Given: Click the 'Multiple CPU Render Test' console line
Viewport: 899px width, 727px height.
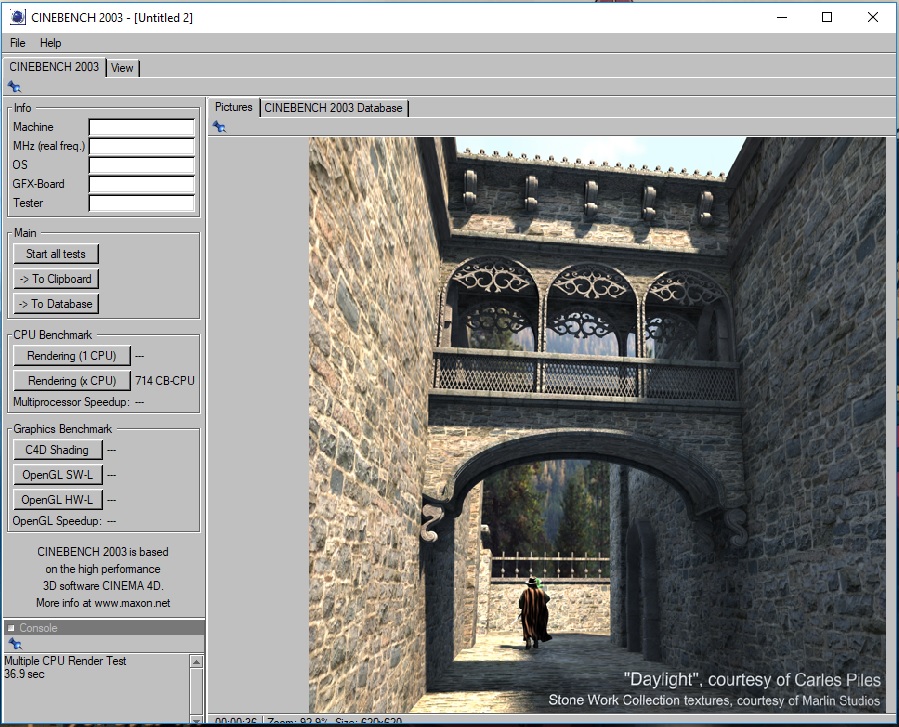Looking at the screenshot, I should 65,660.
